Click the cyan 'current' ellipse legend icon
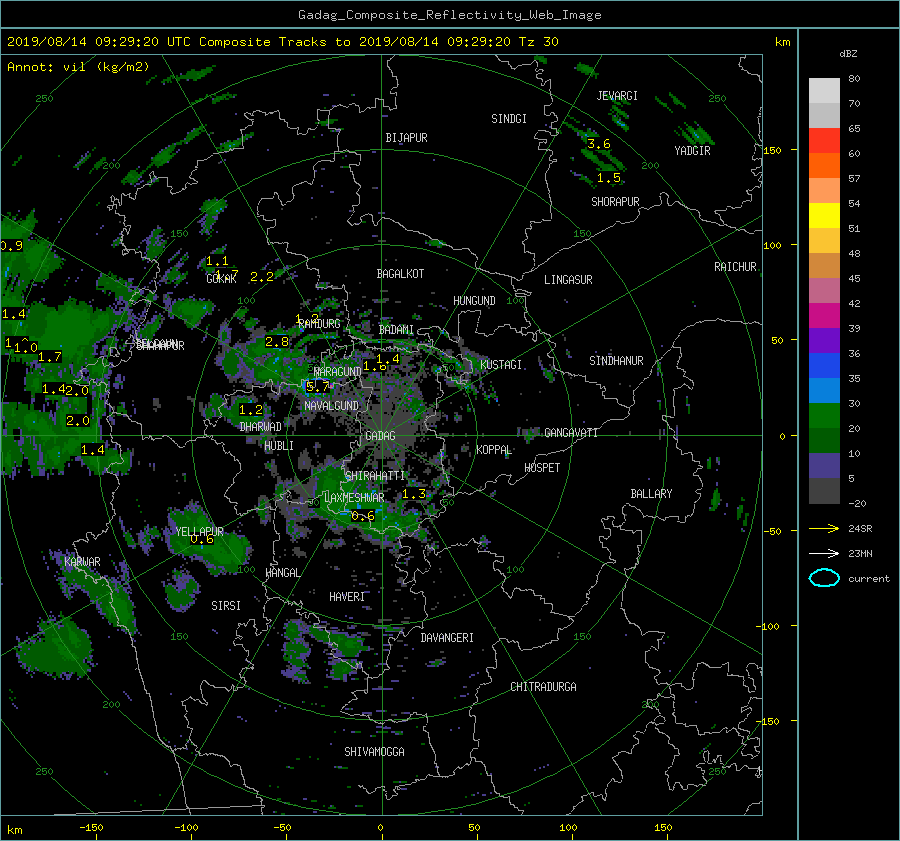The height and width of the screenshot is (841, 900). tap(824, 578)
